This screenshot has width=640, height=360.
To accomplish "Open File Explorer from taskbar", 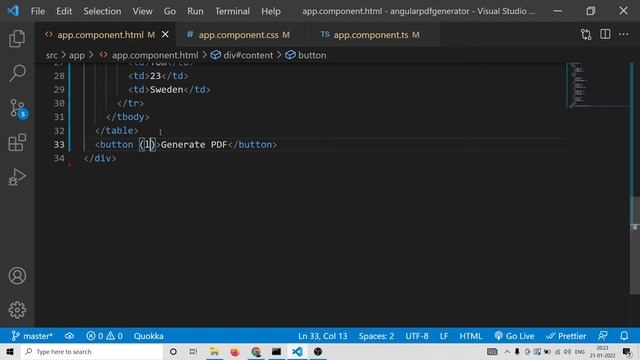I will pyautogui.click(x=214, y=351).
